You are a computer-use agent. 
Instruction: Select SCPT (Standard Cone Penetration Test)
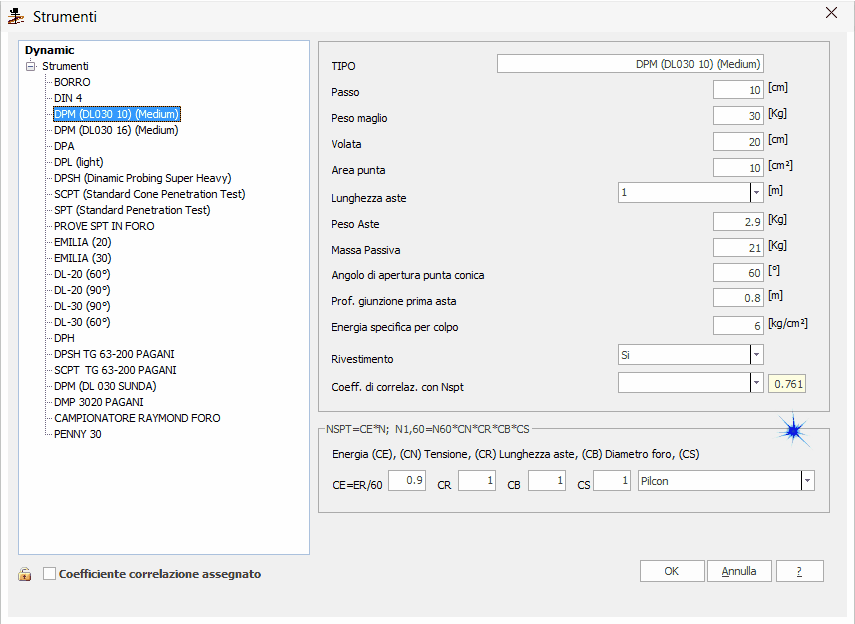(150, 194)
